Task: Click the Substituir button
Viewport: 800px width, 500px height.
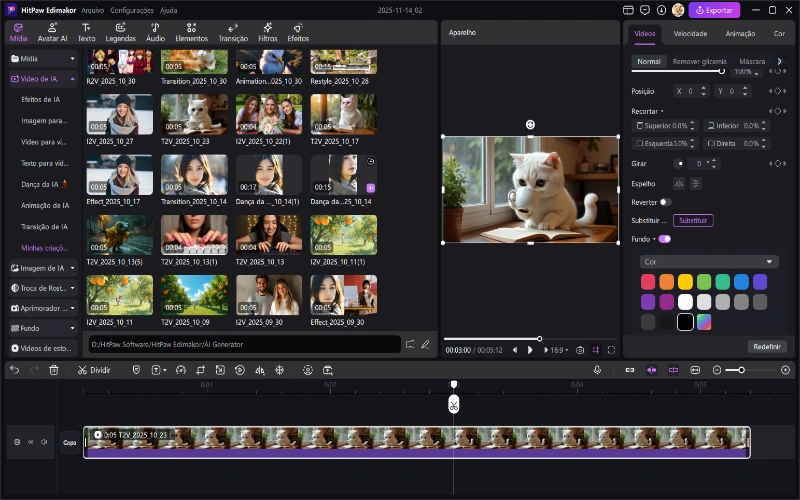Action: 692,220
